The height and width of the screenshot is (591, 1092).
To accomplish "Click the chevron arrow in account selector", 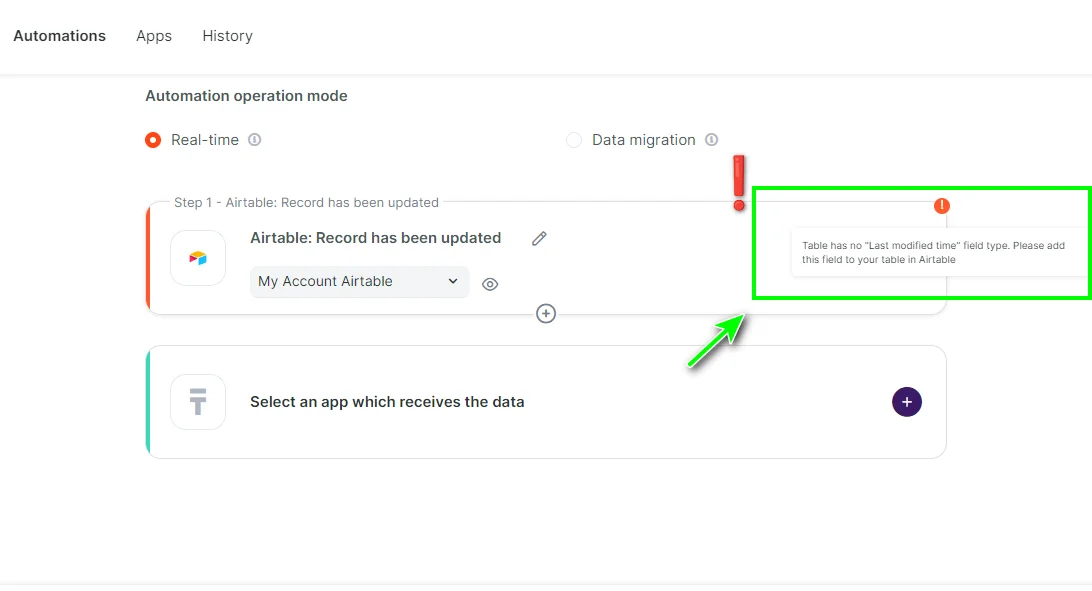I will [x=453, y=281].
